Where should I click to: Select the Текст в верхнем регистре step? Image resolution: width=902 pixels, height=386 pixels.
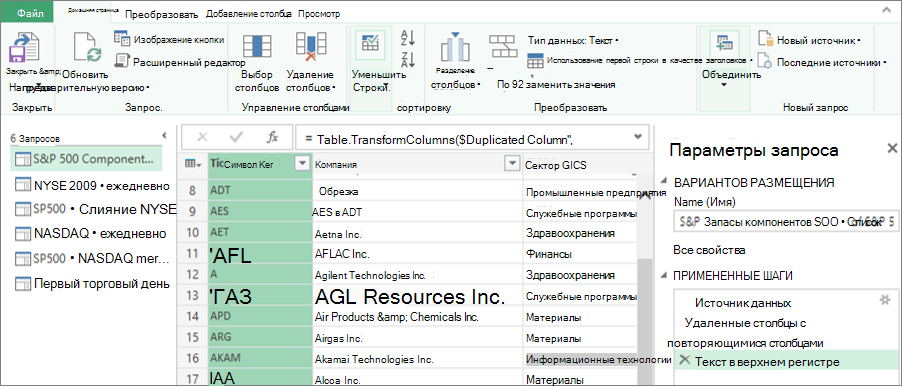pos(767,362)
